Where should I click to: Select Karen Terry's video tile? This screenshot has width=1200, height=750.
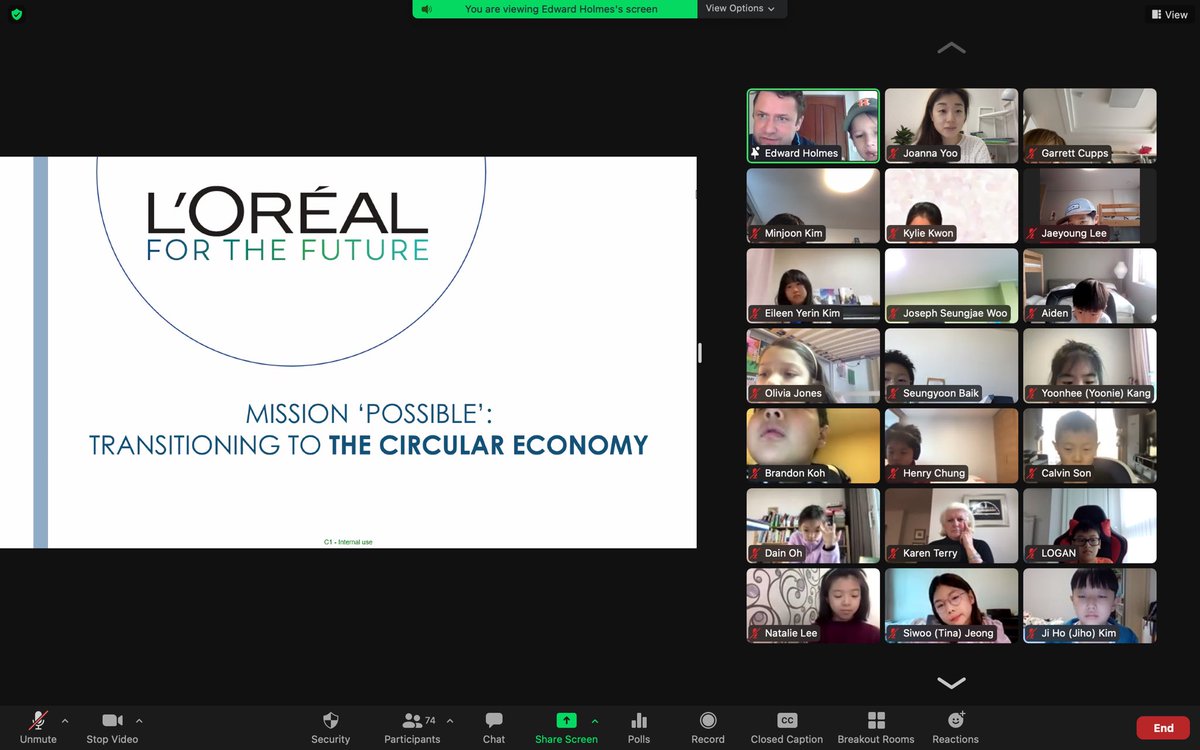[951, 525]
